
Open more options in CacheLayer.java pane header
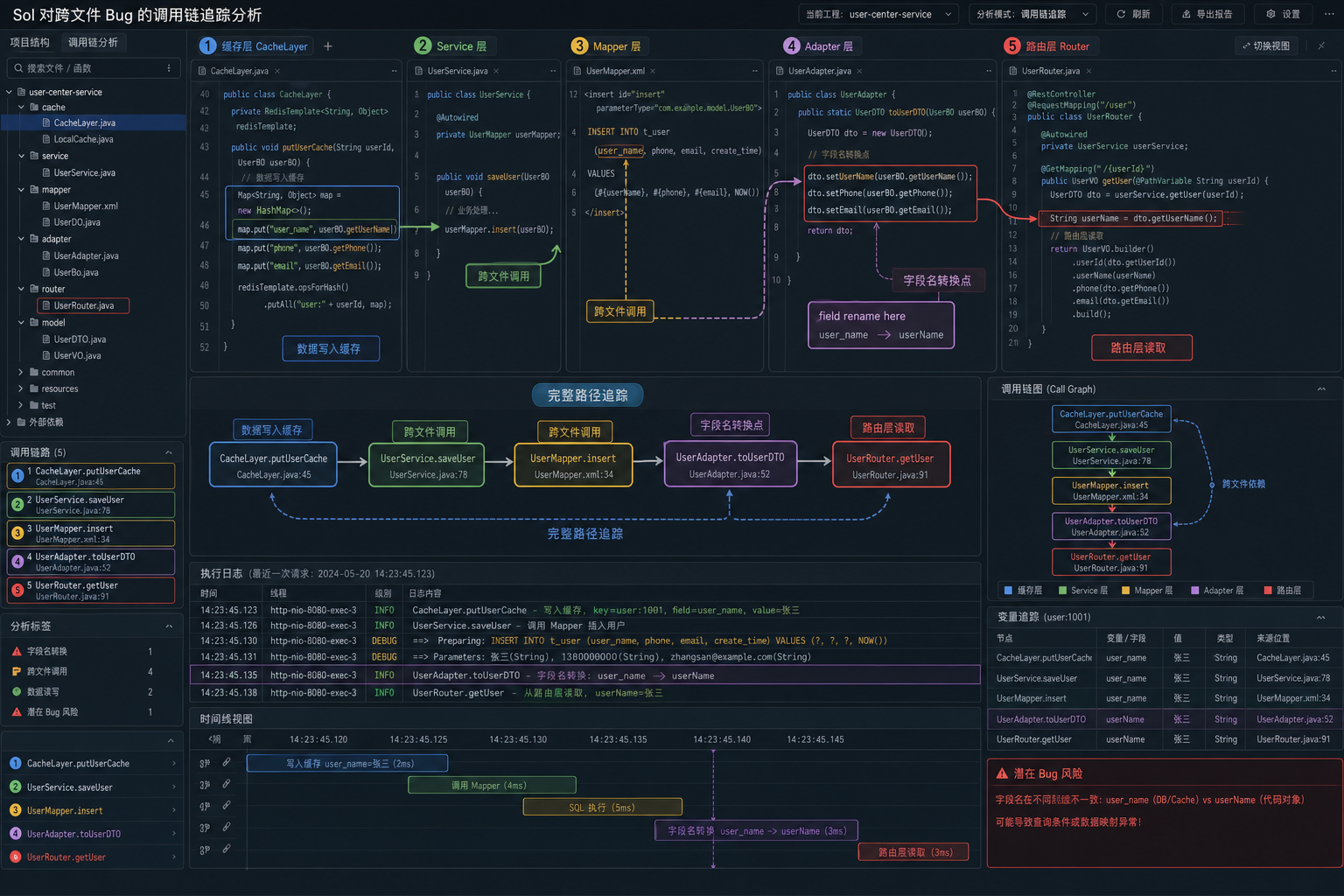tap(394, 71)
